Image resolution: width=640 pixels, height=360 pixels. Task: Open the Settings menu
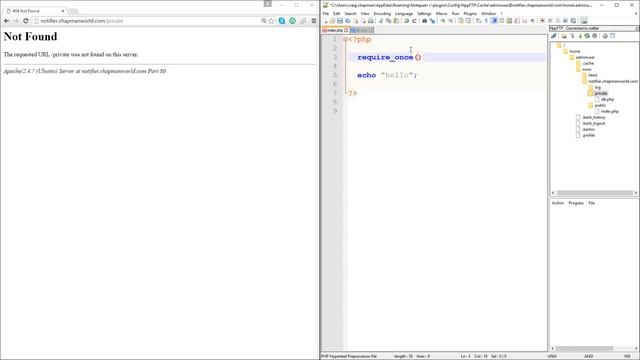pos(424,13)
